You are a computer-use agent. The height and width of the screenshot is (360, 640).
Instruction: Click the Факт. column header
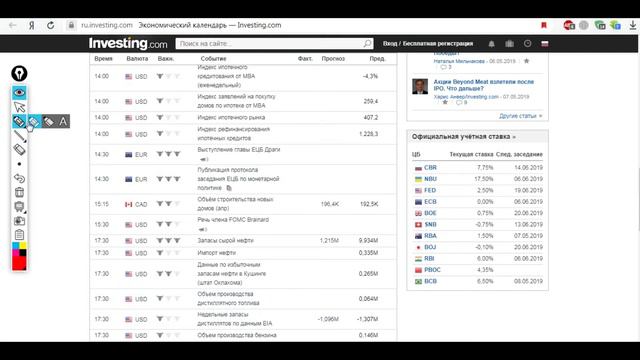point(305,59)
